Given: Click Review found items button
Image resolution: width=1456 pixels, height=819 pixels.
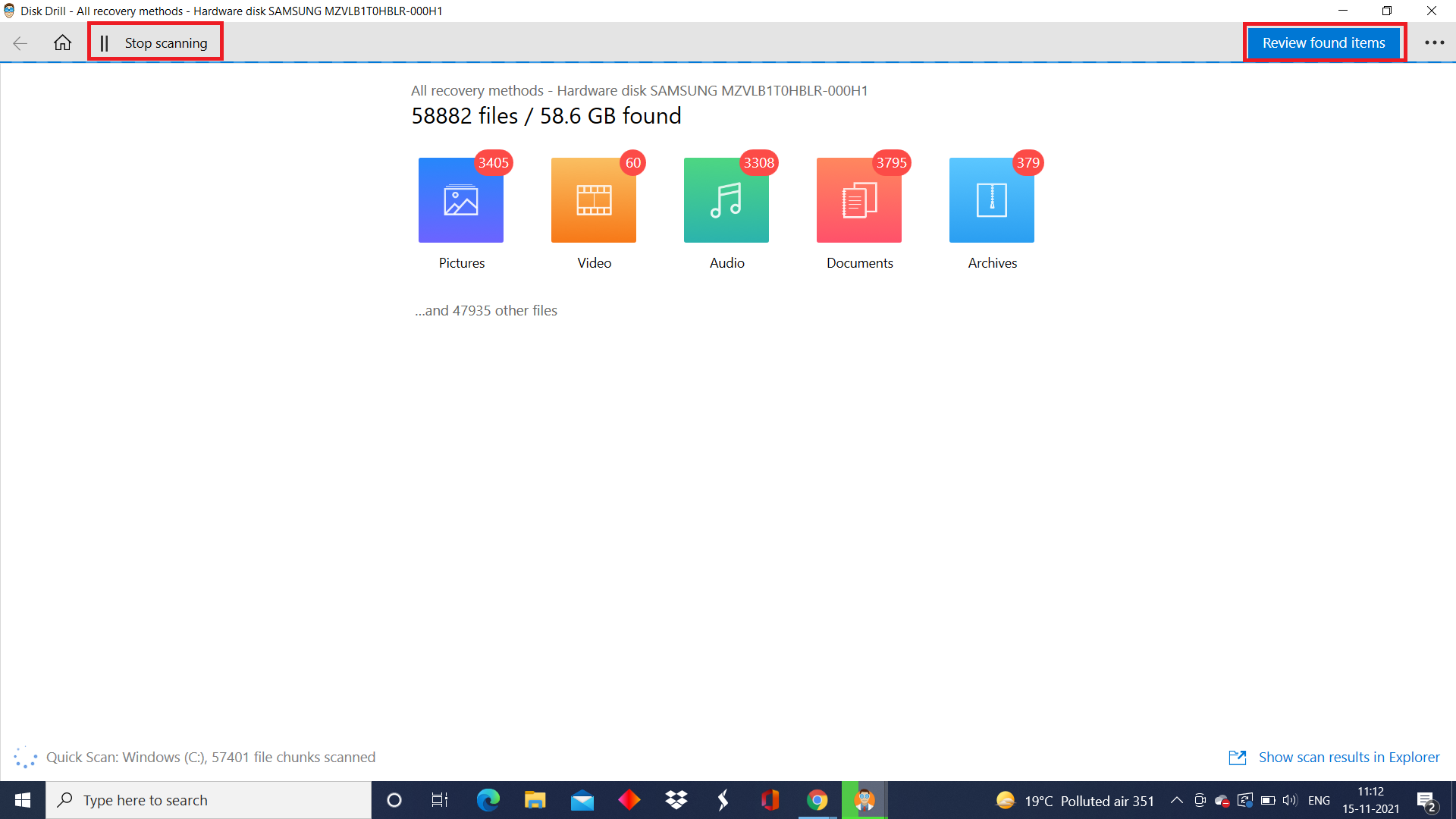Looking at the screenshot, I should click(x=1323, y=42).
